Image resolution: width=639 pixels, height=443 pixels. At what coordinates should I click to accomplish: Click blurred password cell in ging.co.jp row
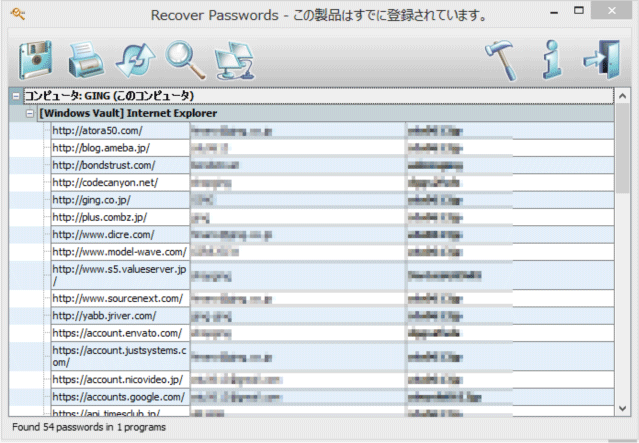(x=510, y=200)
